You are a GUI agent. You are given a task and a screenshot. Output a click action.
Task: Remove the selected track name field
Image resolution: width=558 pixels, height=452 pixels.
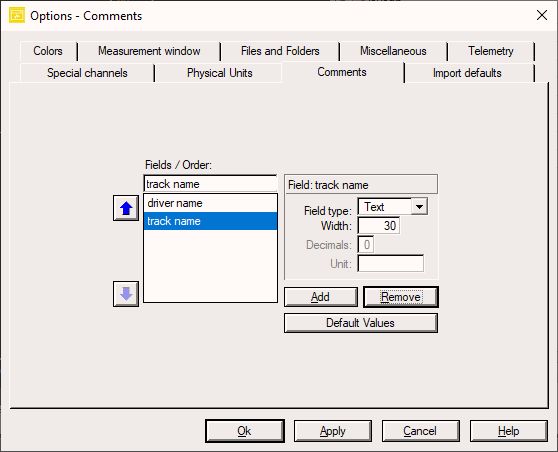401,297
